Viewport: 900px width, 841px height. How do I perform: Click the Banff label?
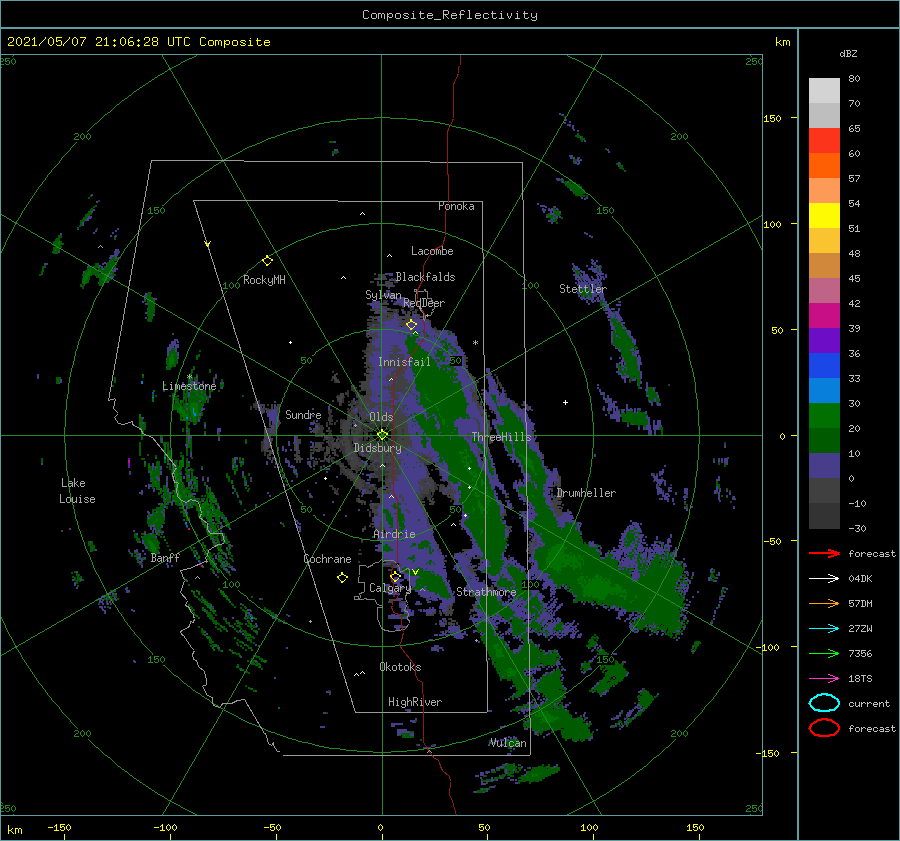165,557
